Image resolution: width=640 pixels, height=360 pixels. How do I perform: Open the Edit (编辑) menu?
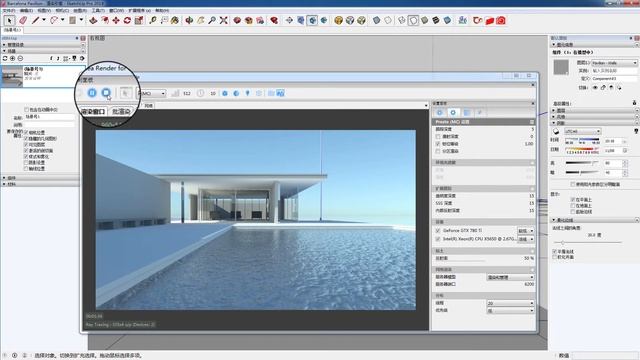(x=26, y=11)
